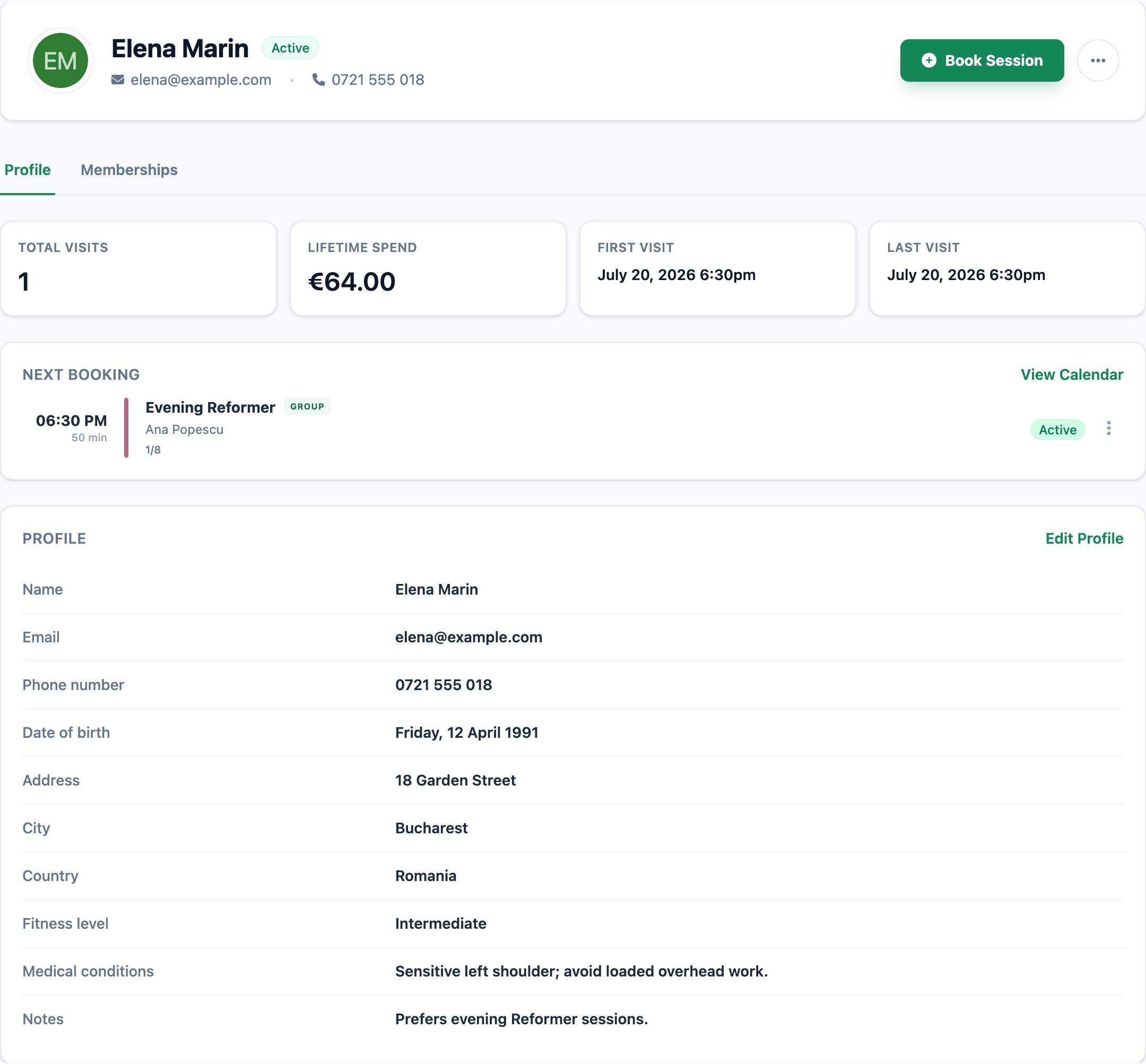Click the header phone number 0721 555 018

coord(378,80)
